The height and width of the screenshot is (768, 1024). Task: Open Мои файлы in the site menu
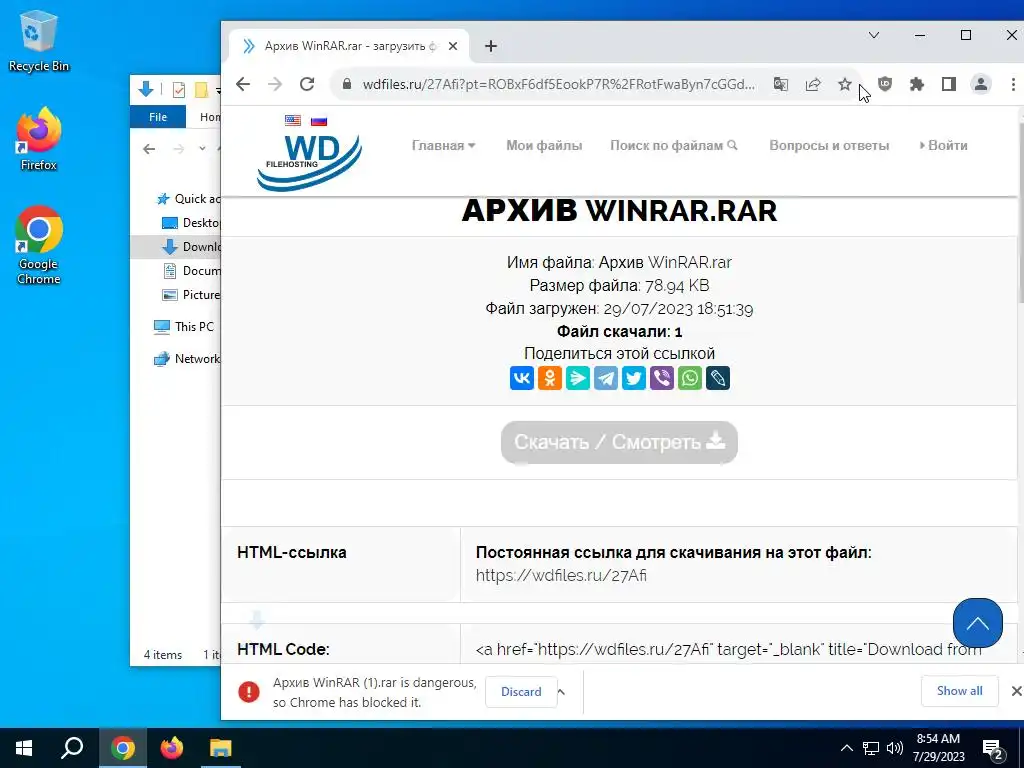click(544, 146)
